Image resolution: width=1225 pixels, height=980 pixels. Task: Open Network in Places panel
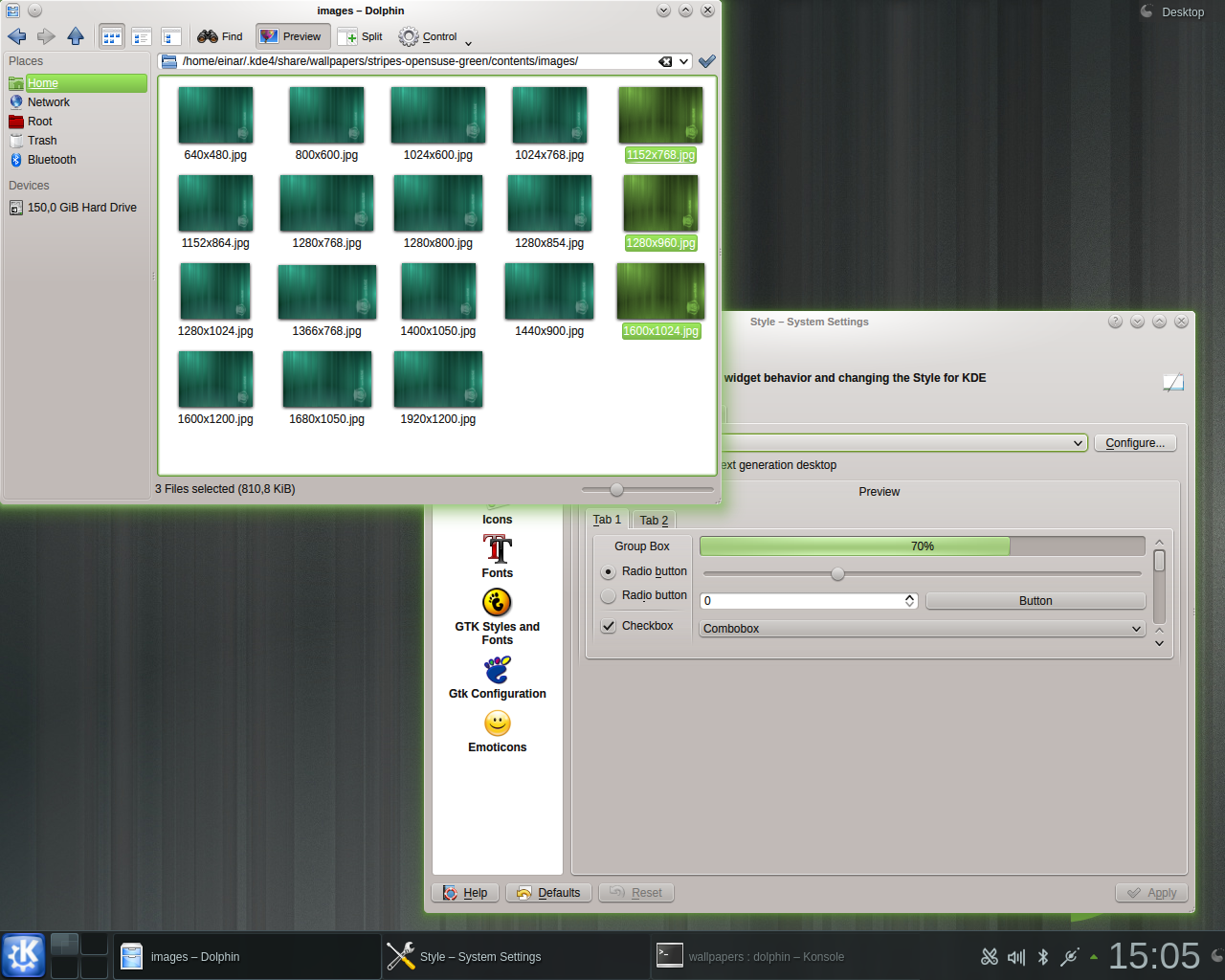[x=48, y=102]
